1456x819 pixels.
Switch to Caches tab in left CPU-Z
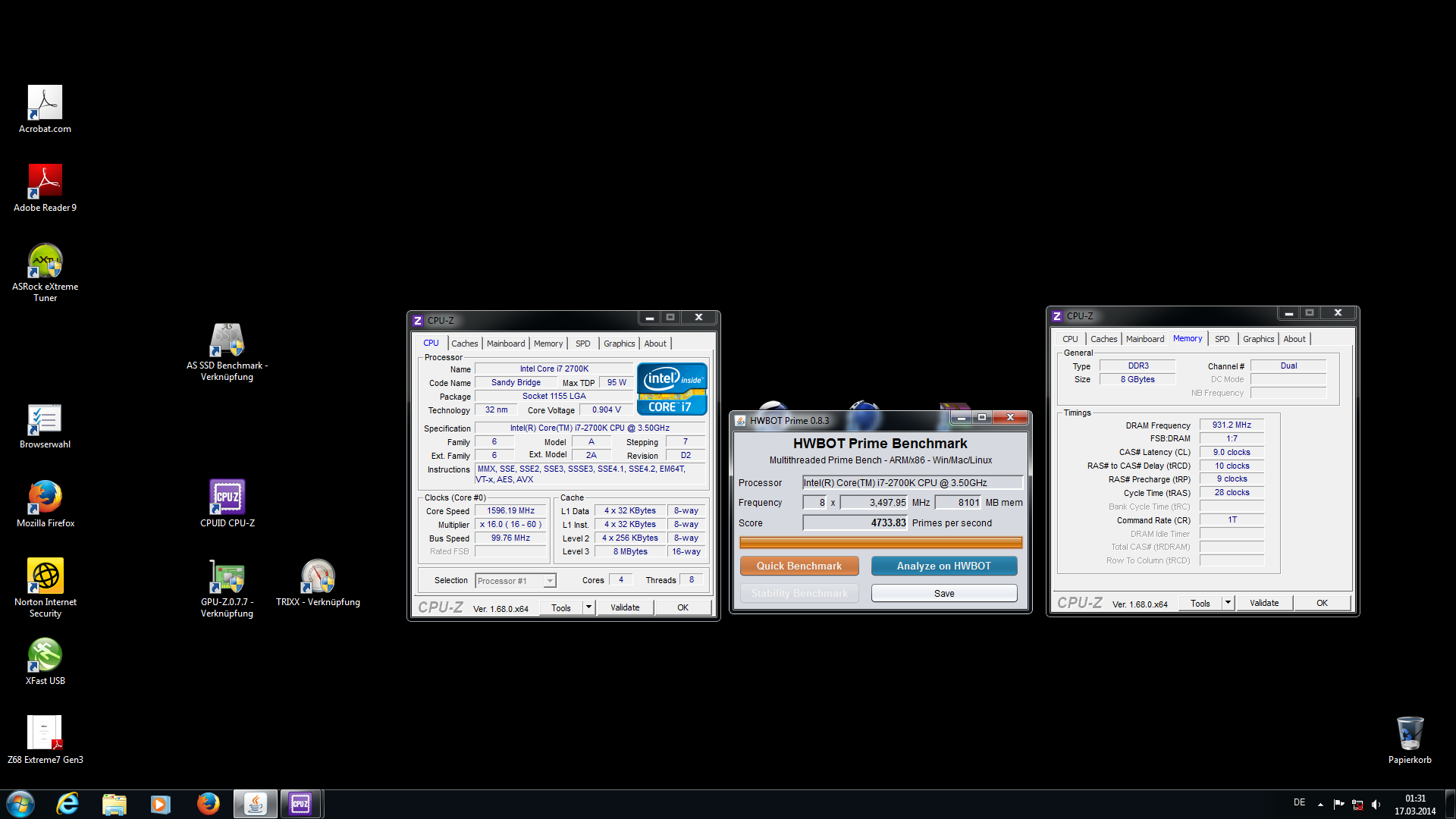click(465, 344)
